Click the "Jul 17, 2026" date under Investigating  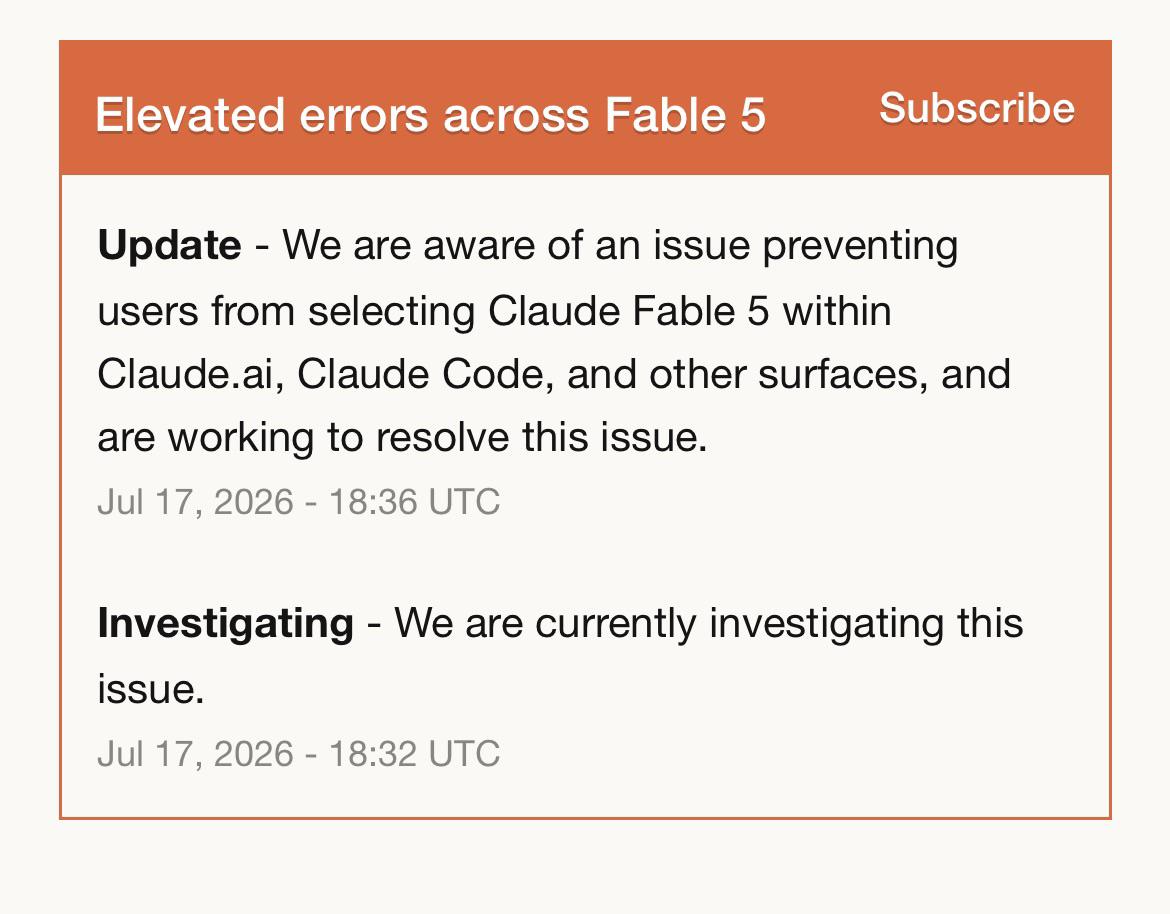(195, 754)
